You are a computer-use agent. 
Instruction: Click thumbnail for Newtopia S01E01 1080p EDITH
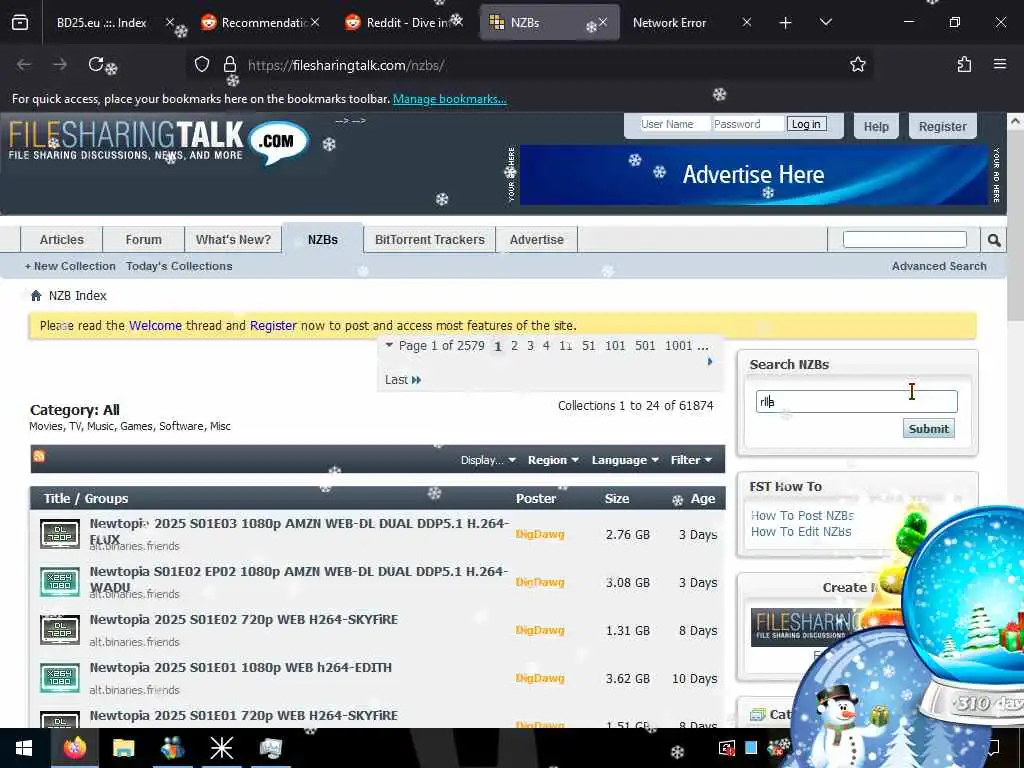click(x=59, y=678)
